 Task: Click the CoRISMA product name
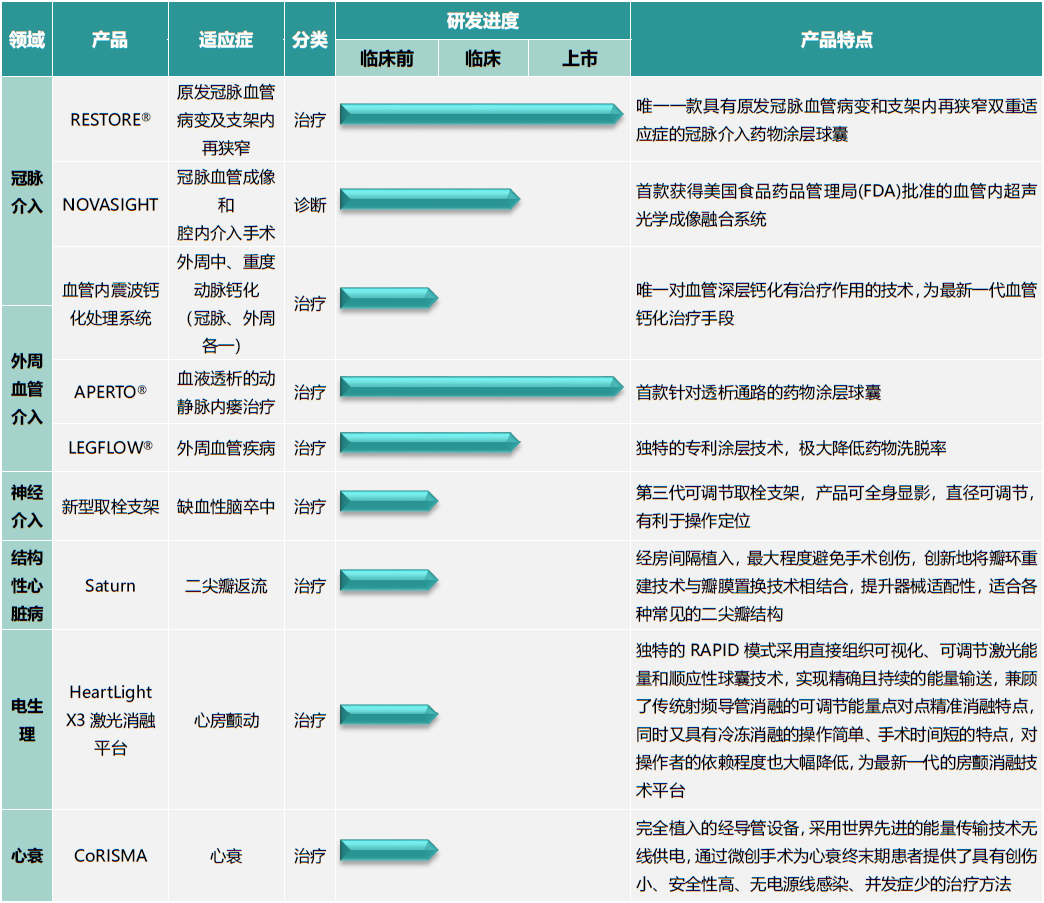[x=110, y=856]
